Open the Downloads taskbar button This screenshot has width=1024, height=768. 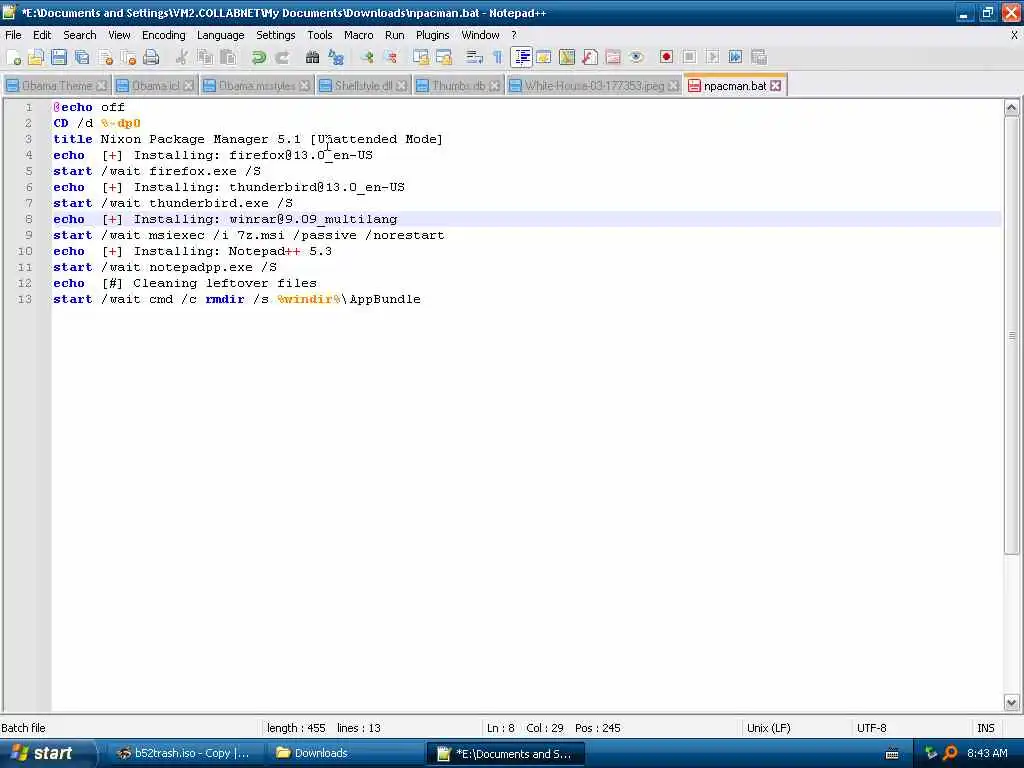(344, 754)
